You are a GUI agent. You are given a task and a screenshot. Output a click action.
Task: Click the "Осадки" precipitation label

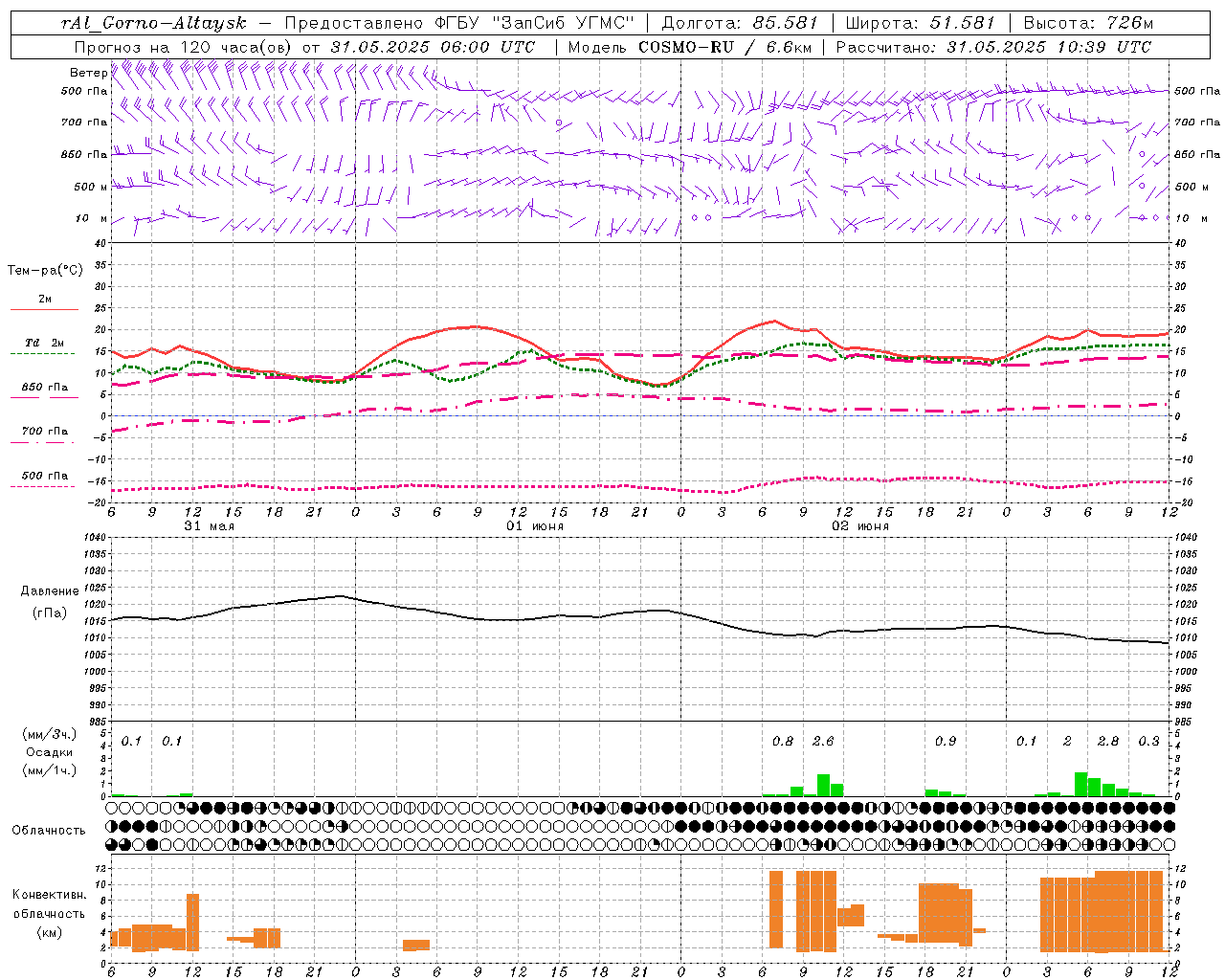pyautogui.click(x=50, y=752)
